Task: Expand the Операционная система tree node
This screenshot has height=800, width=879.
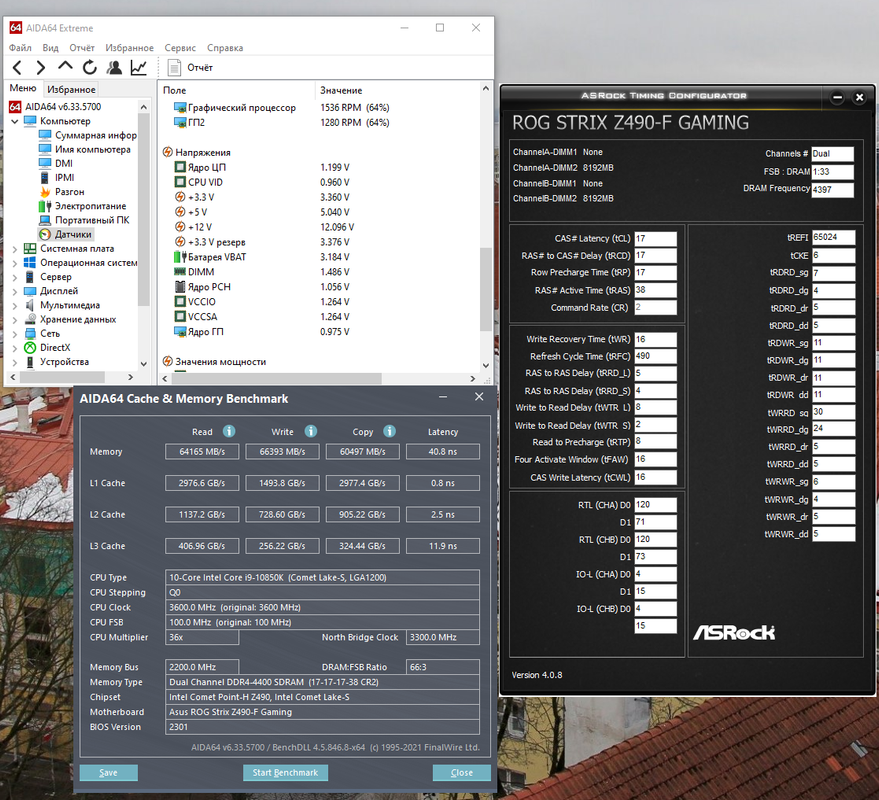Action: [15, 263]
